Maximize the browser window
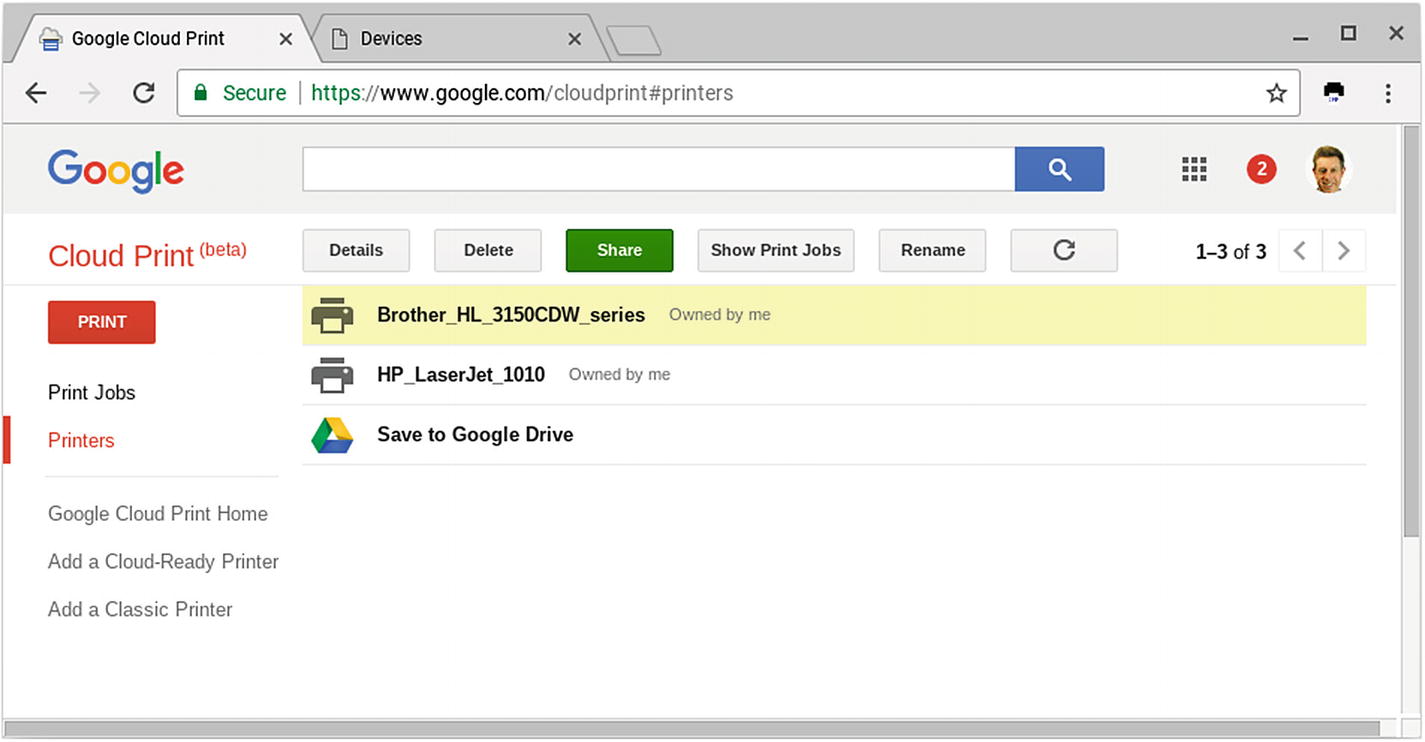This screenshot has width=1425, height=742. click(x=1348, y=33)
